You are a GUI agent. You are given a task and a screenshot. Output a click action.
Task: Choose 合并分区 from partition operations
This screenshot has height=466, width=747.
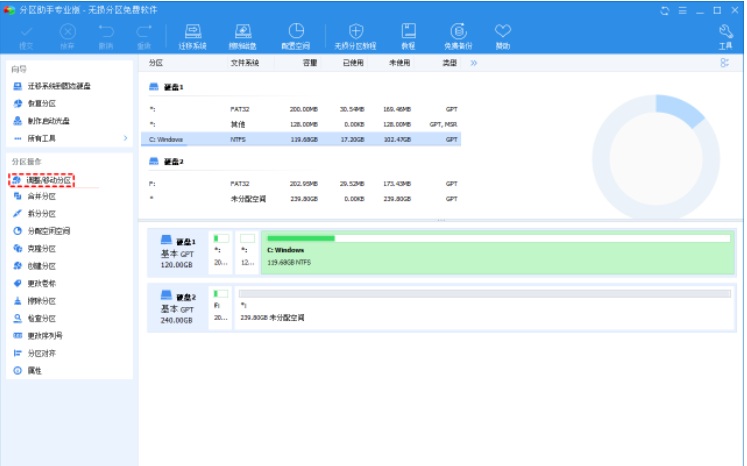click(x=41, y=196)
